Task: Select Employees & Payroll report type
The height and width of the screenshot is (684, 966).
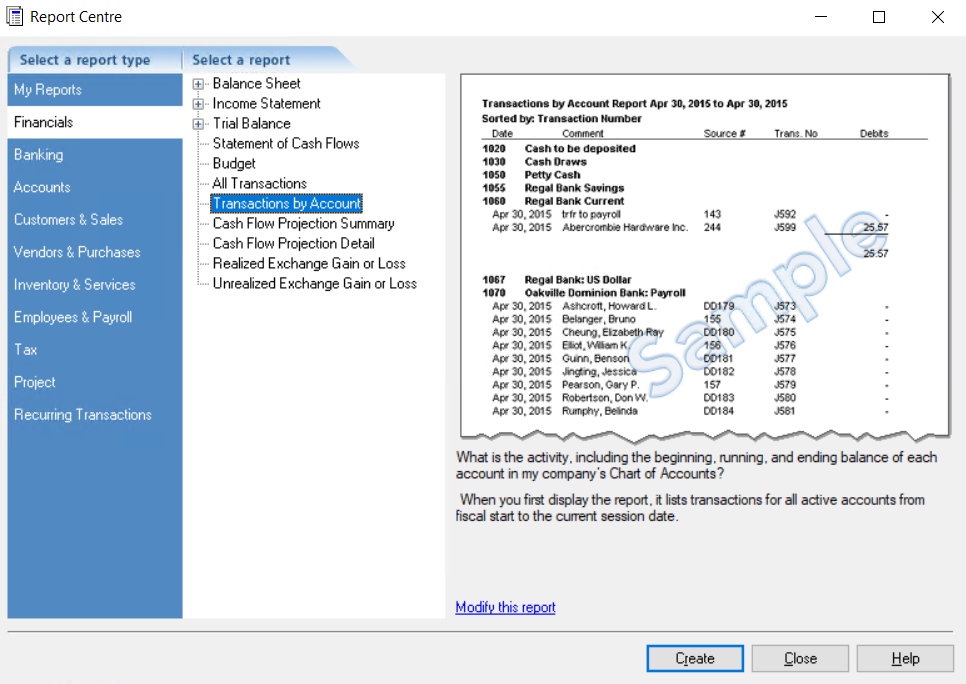Action: (73, 317)
